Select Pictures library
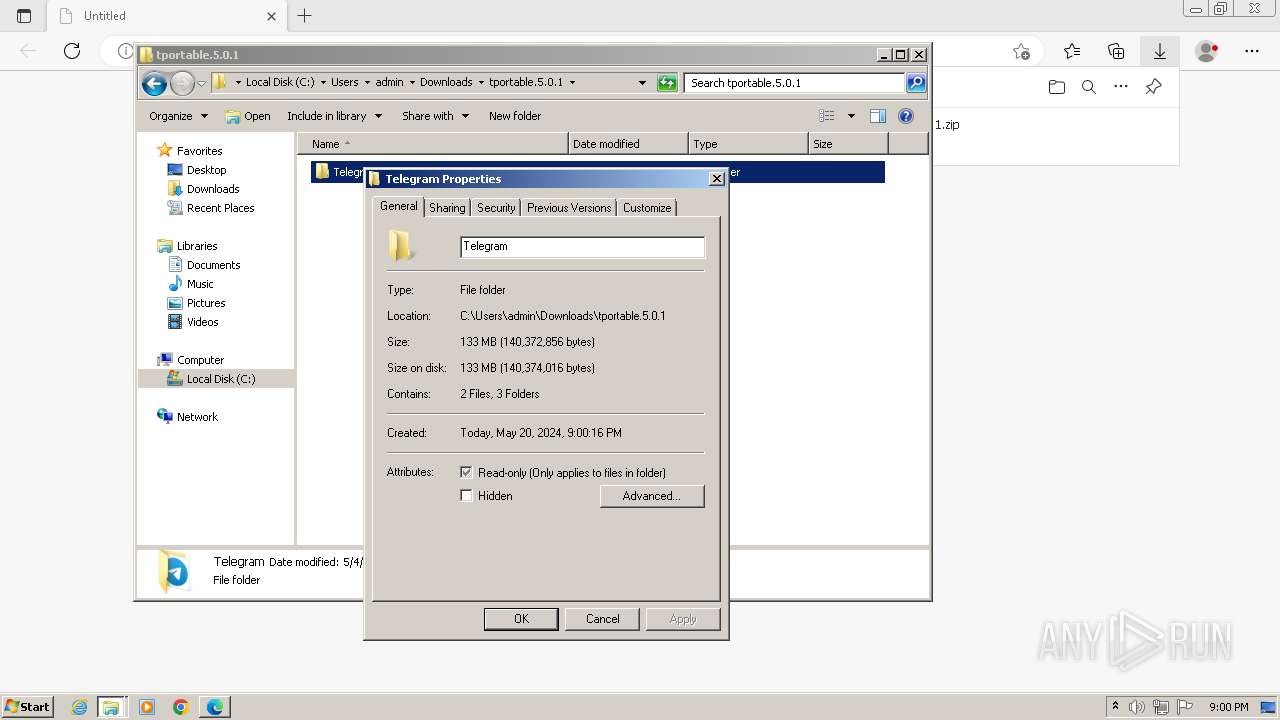The height and width of the screenshot is (720, 1280). [206, 303]
